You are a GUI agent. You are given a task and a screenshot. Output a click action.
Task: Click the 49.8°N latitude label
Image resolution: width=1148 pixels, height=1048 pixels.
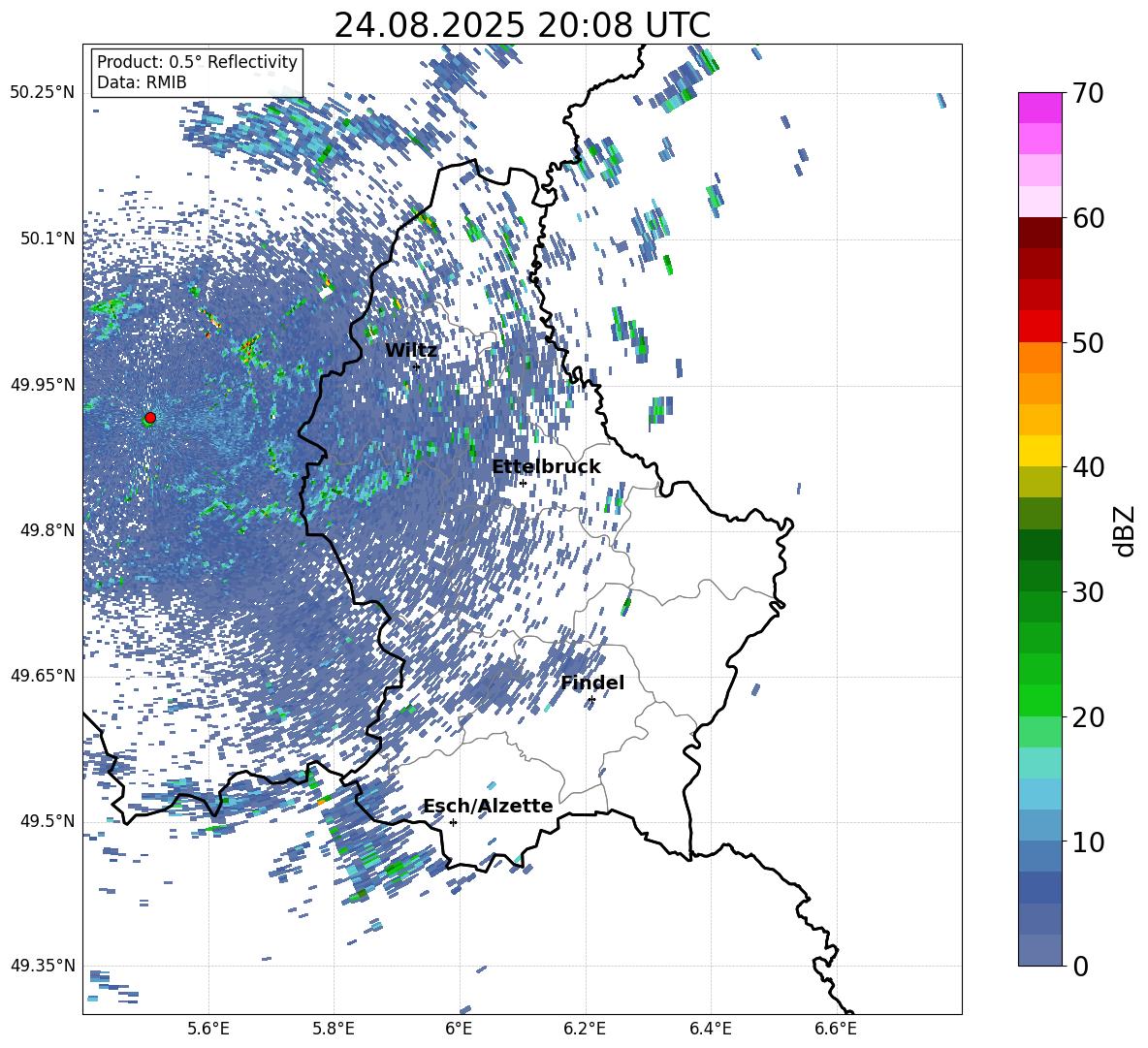tap(48, 530)
